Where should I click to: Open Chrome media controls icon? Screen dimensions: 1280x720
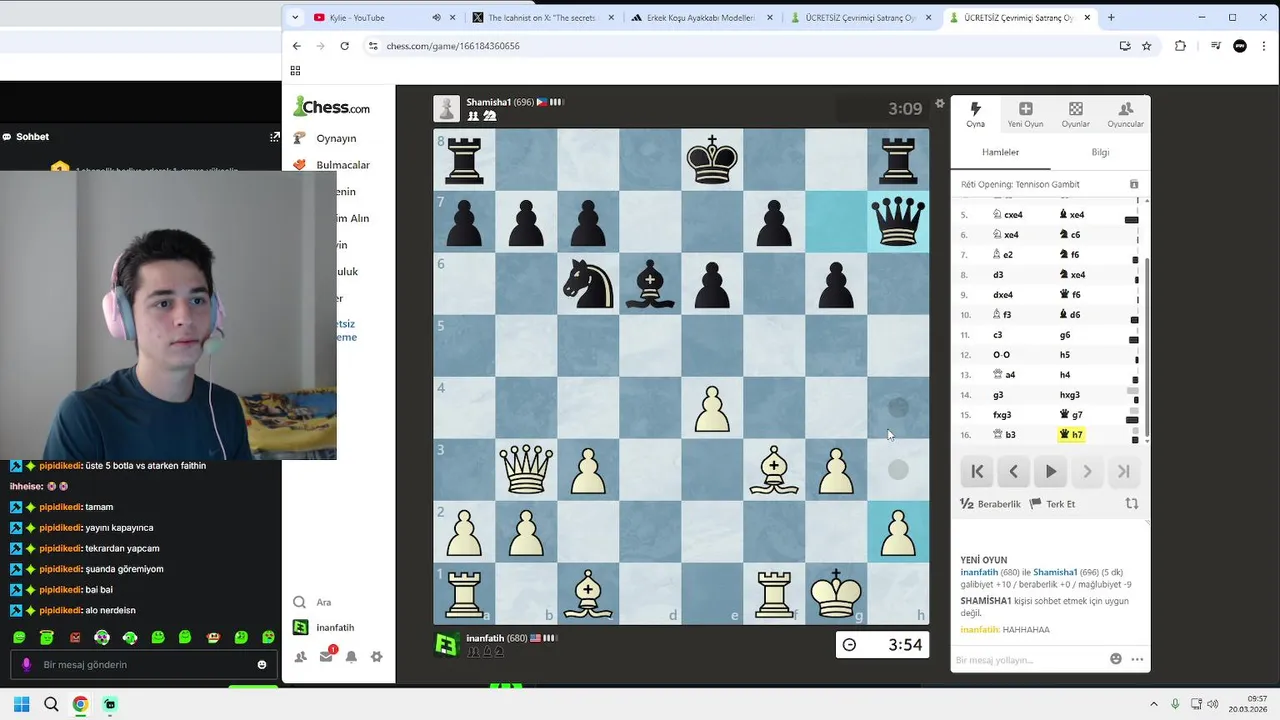(x=1215, y=46)
